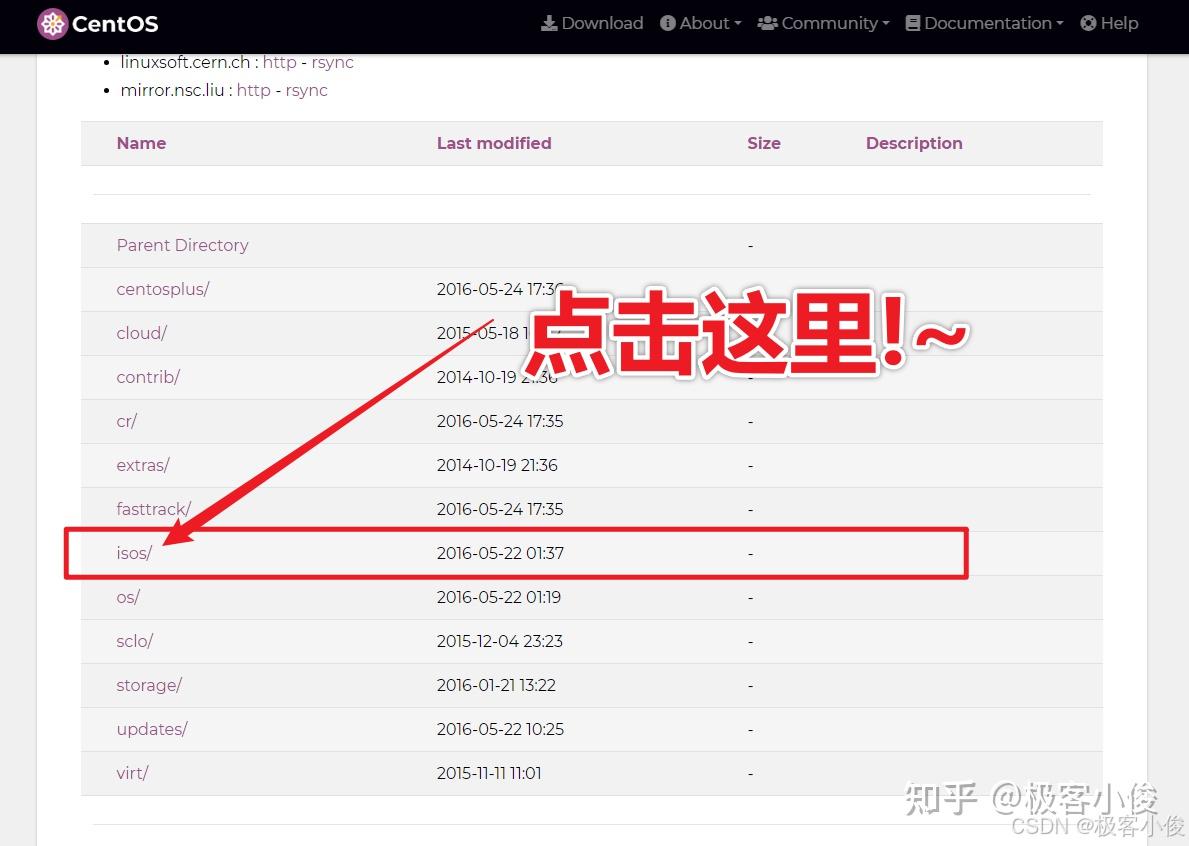
Task: Open the os/ directory
Action: [x=127, y=597]
